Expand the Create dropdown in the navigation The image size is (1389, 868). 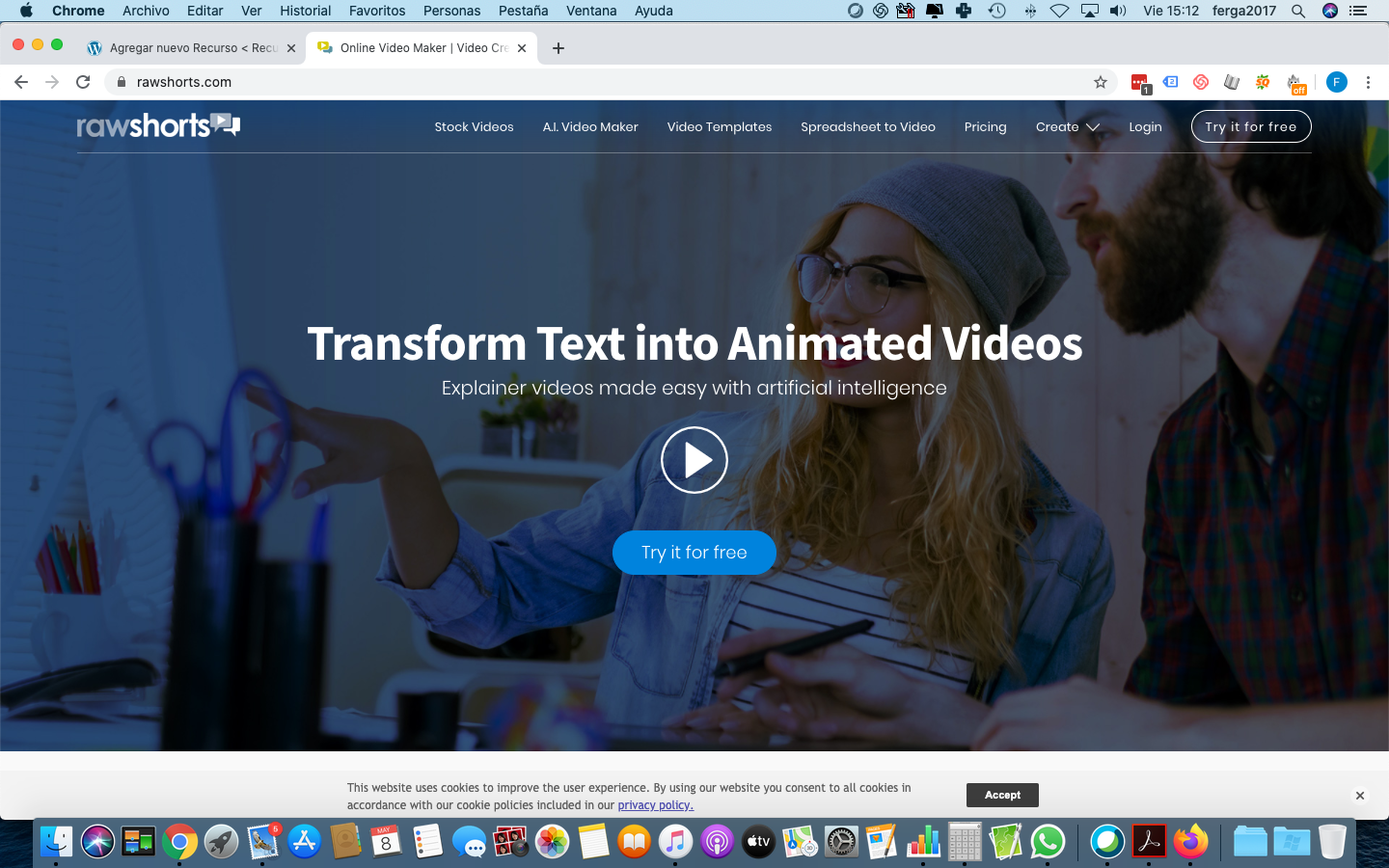click(x=1067, y=127)
